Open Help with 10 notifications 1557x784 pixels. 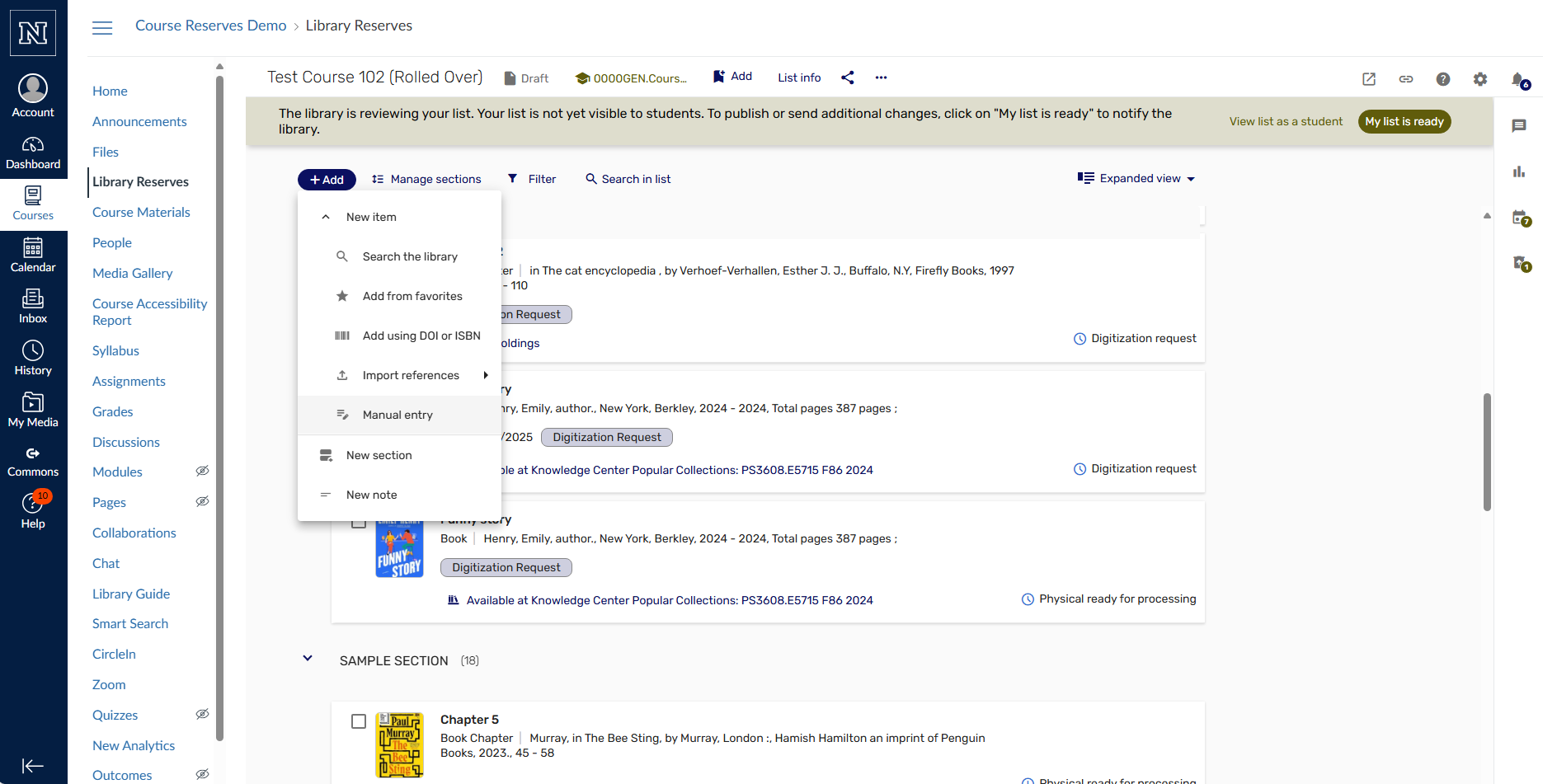(33, 511)
